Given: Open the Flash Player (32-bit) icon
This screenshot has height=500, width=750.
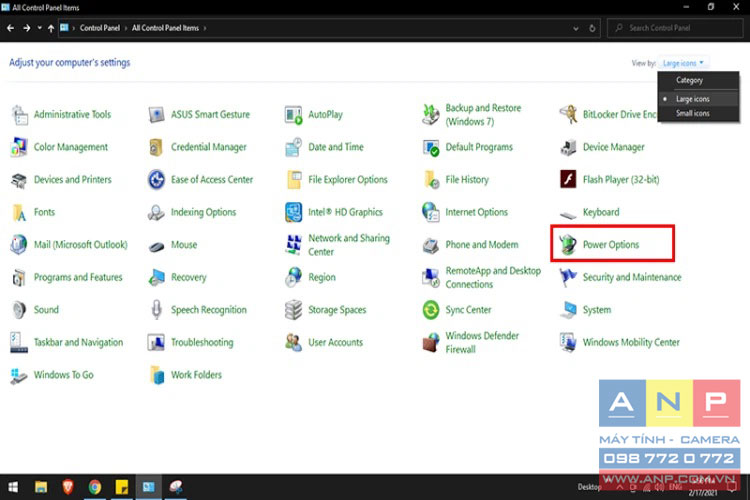Looking at the screenshot, I should [568, 180].
